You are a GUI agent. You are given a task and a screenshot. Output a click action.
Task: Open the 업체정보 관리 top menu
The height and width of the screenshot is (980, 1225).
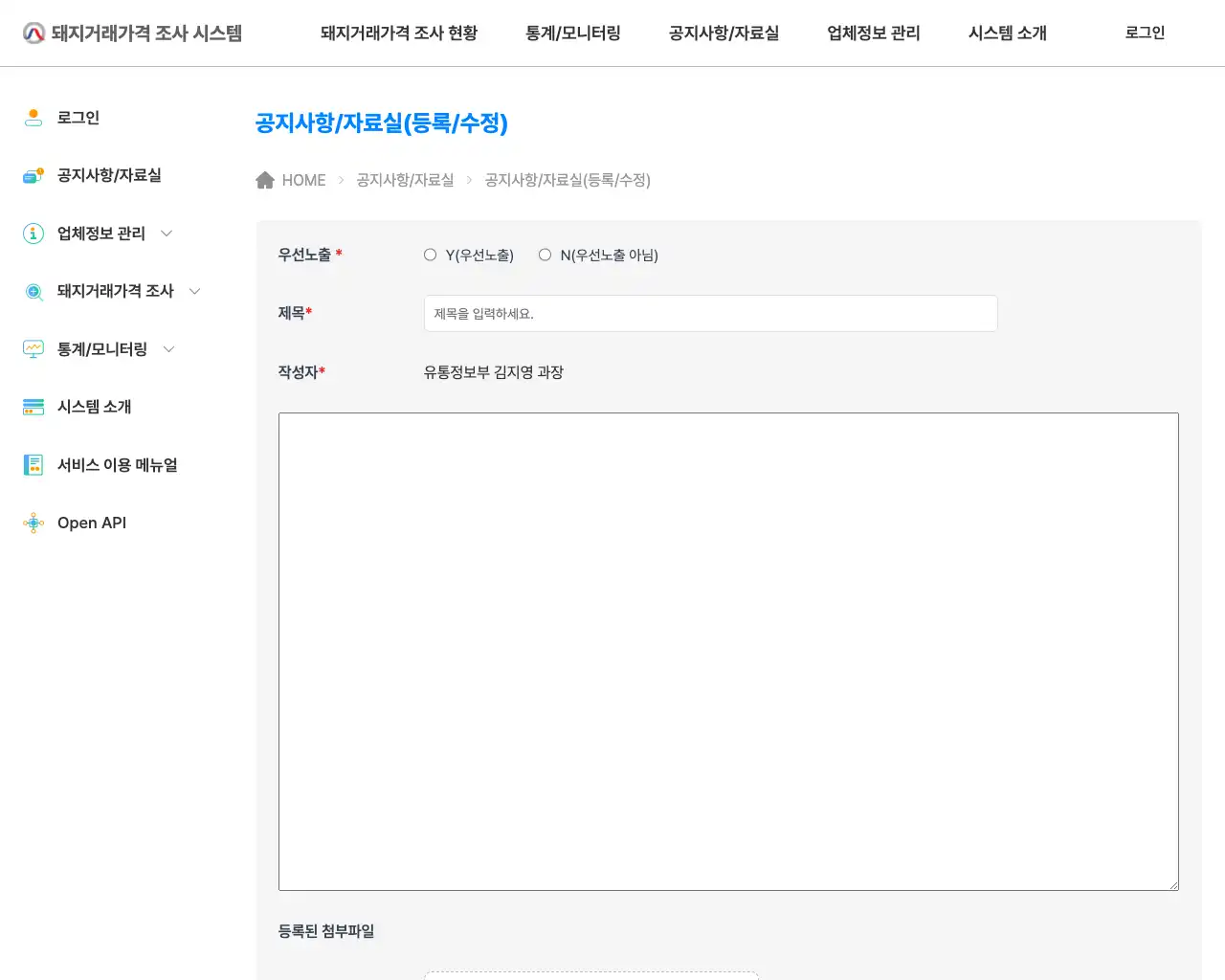pos(872,32)
